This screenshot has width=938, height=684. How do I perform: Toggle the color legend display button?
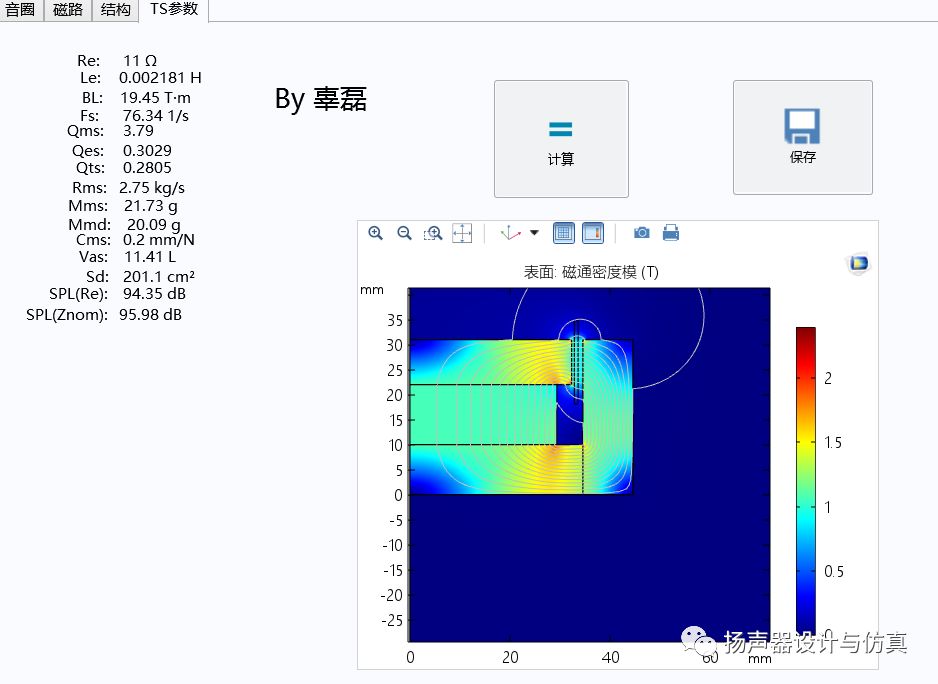click(593, 233)
